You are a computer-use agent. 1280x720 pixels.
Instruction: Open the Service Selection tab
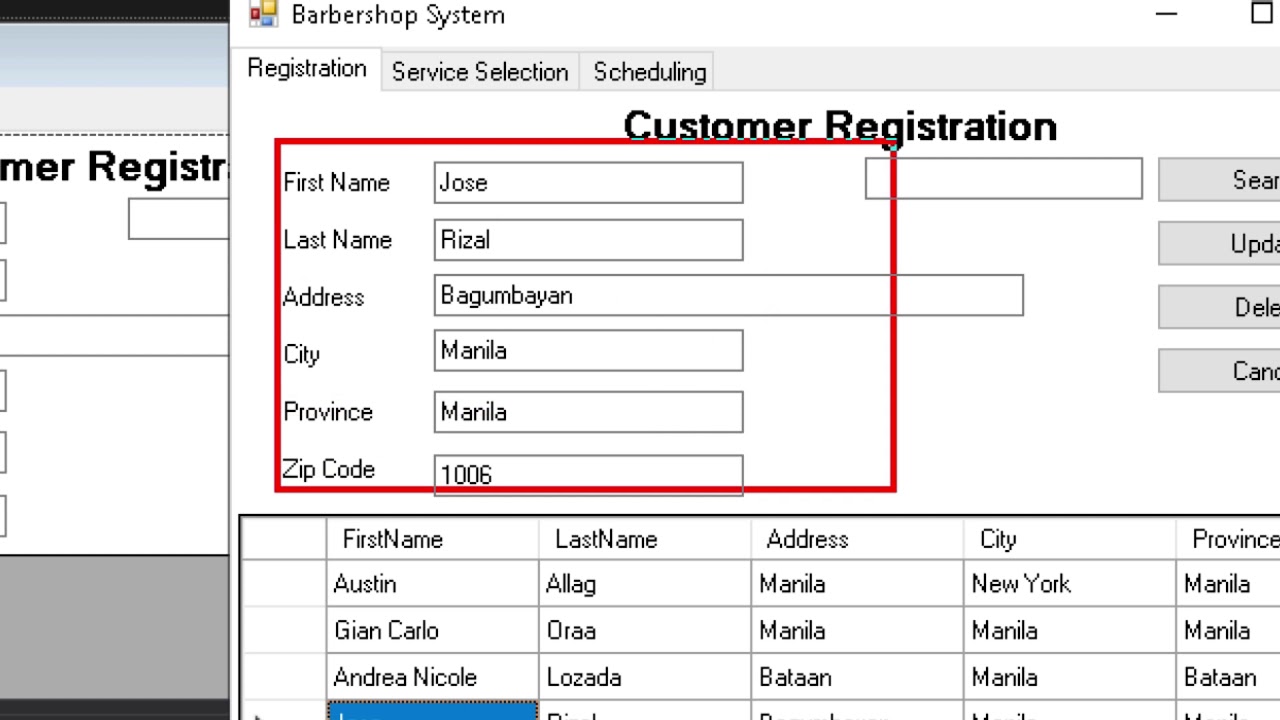[x=480, y=72]
